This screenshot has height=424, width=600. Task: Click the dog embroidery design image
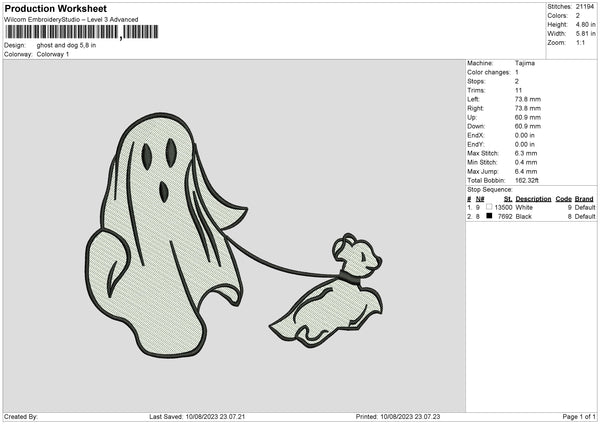tap(326, 291)
